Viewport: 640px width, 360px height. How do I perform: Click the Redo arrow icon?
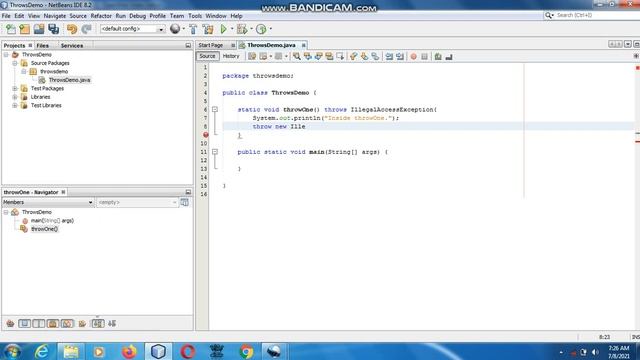point(86,29)
